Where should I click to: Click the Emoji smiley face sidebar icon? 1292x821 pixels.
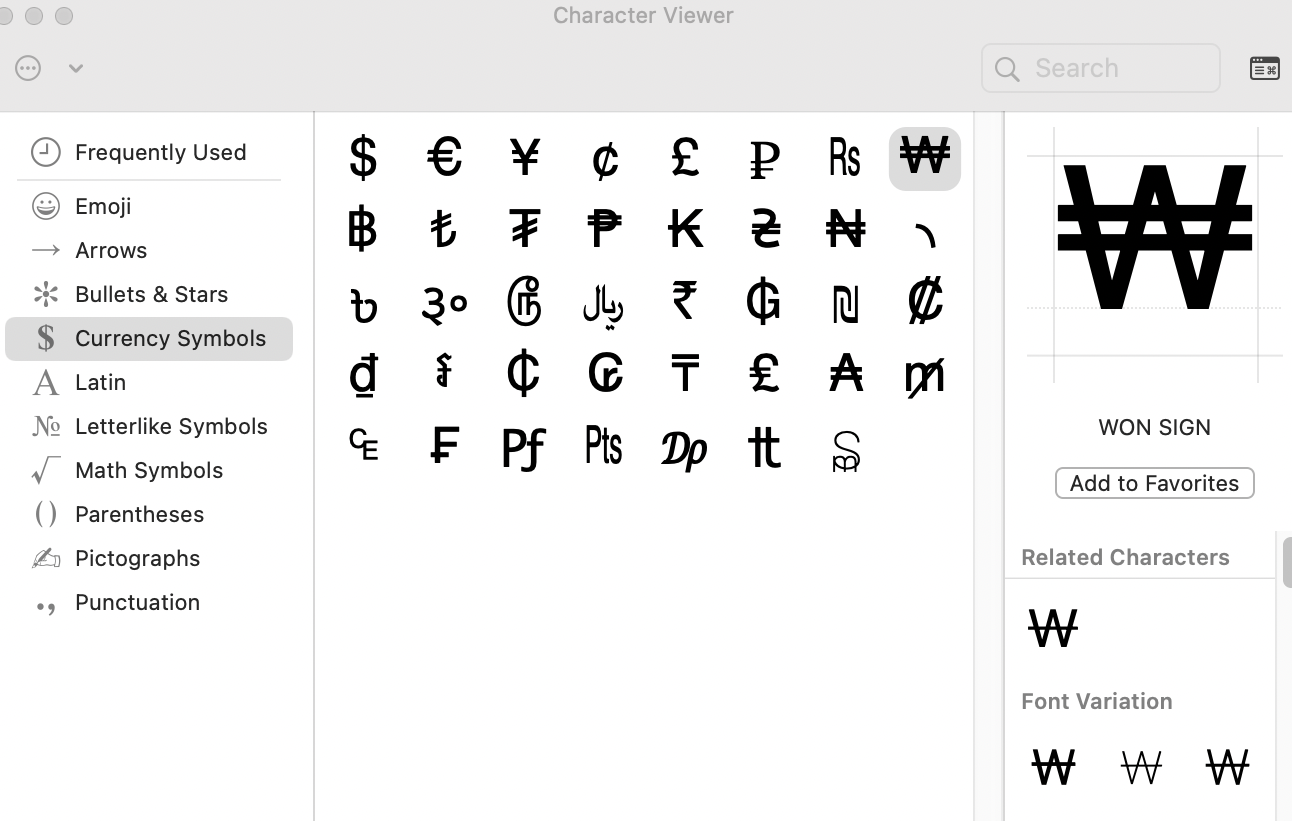click(44, 206)
